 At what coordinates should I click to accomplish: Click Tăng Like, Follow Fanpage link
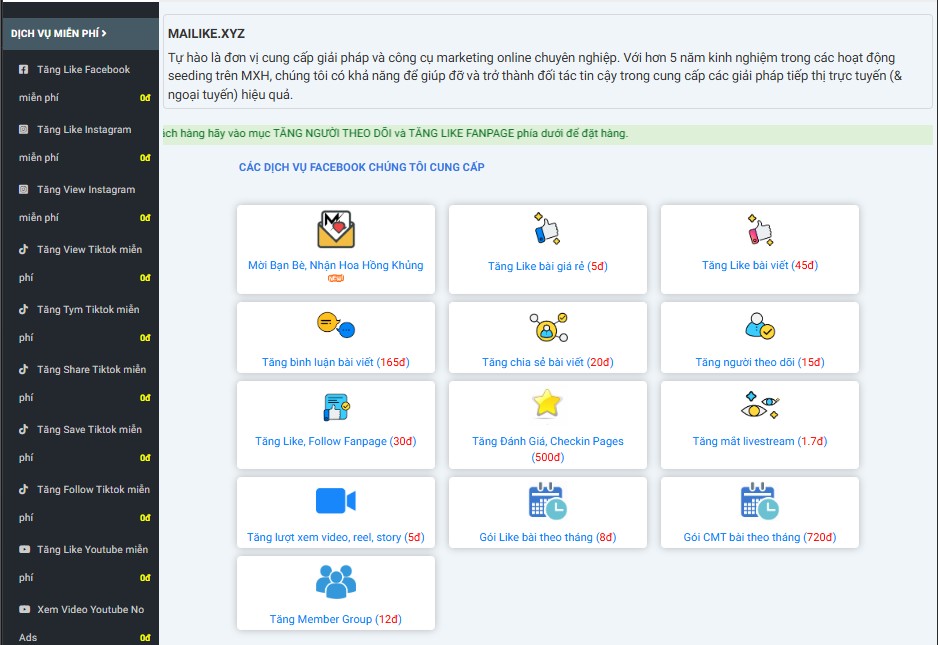pos(336,441)
